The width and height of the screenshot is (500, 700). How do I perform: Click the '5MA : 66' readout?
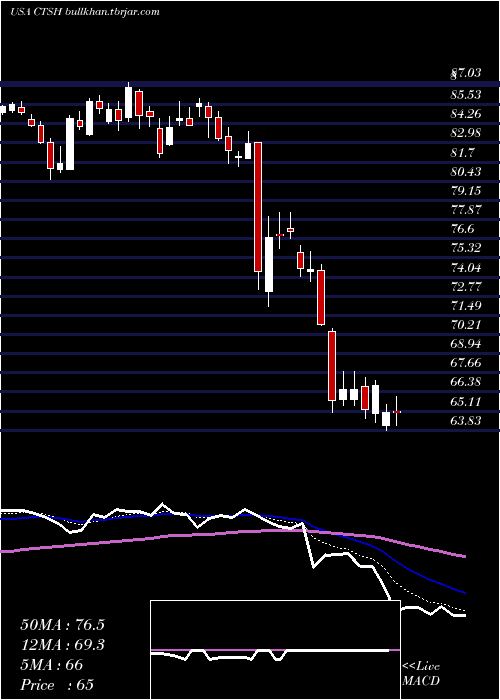(52, 665)
